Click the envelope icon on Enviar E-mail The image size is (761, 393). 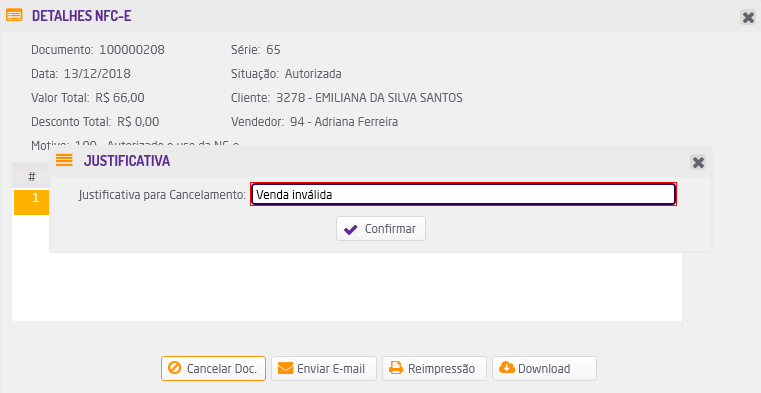point(285,369)
